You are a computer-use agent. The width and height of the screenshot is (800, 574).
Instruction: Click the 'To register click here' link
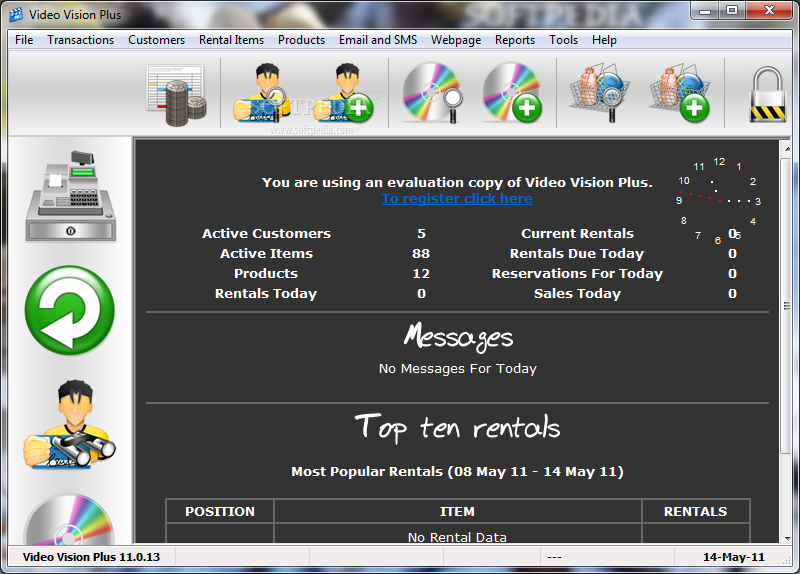[x=457, y=198]
